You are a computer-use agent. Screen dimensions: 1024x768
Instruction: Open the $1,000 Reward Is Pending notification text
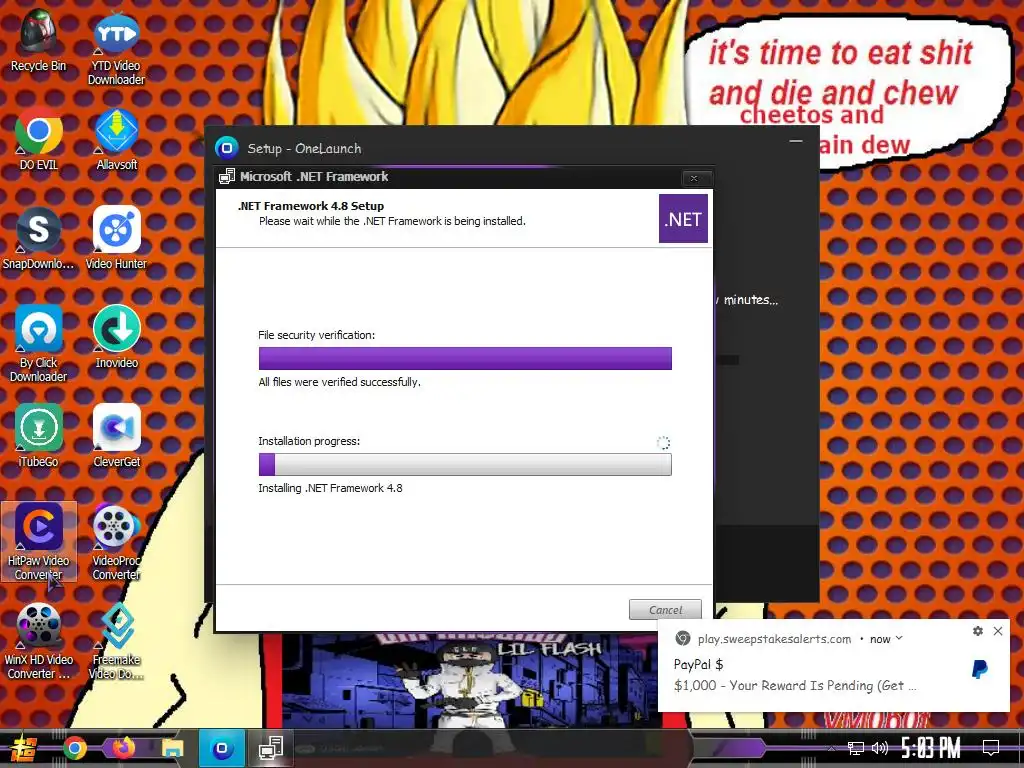795,685
